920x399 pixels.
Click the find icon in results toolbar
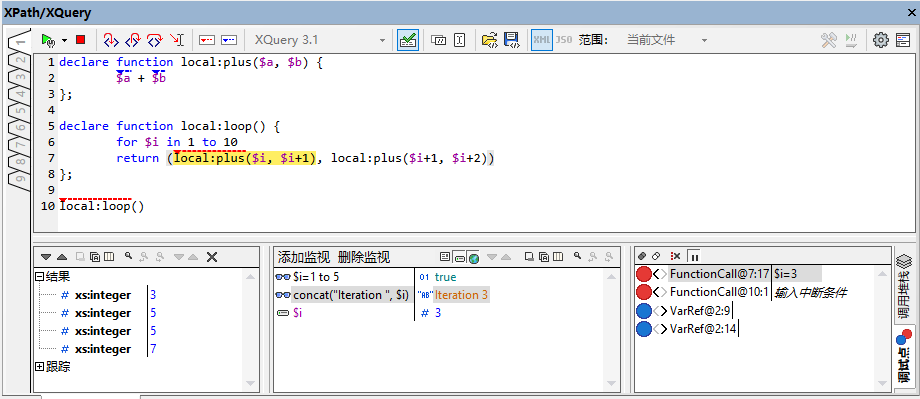click(x=128, y=256)
